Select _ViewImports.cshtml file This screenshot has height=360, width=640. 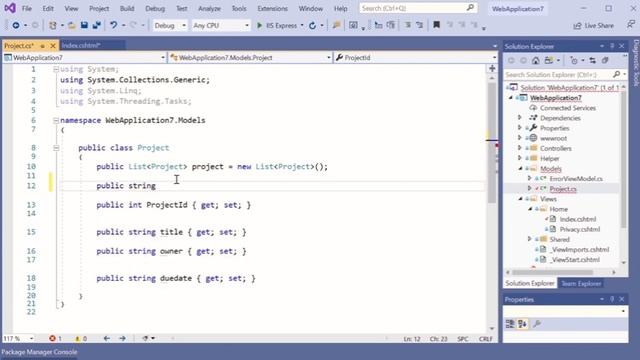click(x=579, y=249)
